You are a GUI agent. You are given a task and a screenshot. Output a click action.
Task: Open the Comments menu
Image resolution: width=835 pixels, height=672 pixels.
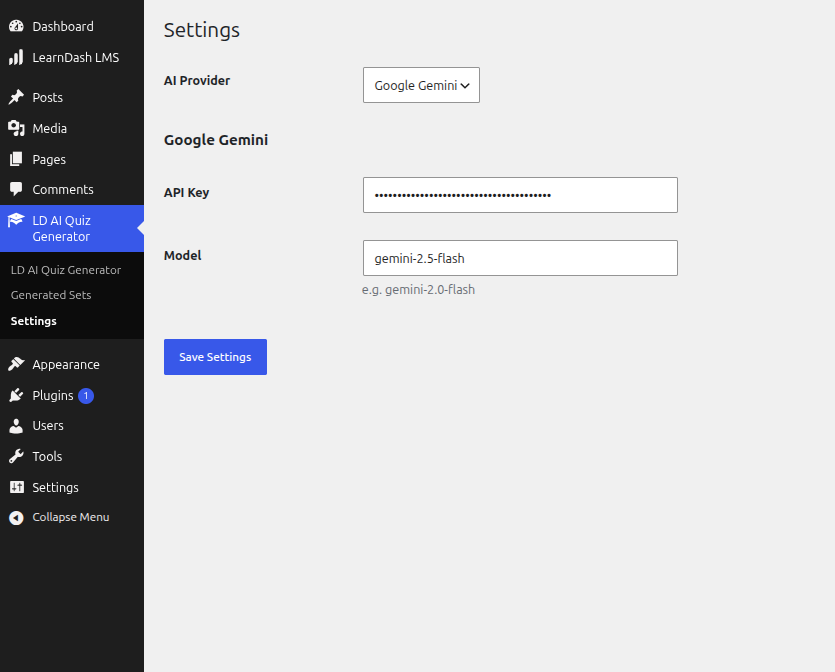point(72,190)
